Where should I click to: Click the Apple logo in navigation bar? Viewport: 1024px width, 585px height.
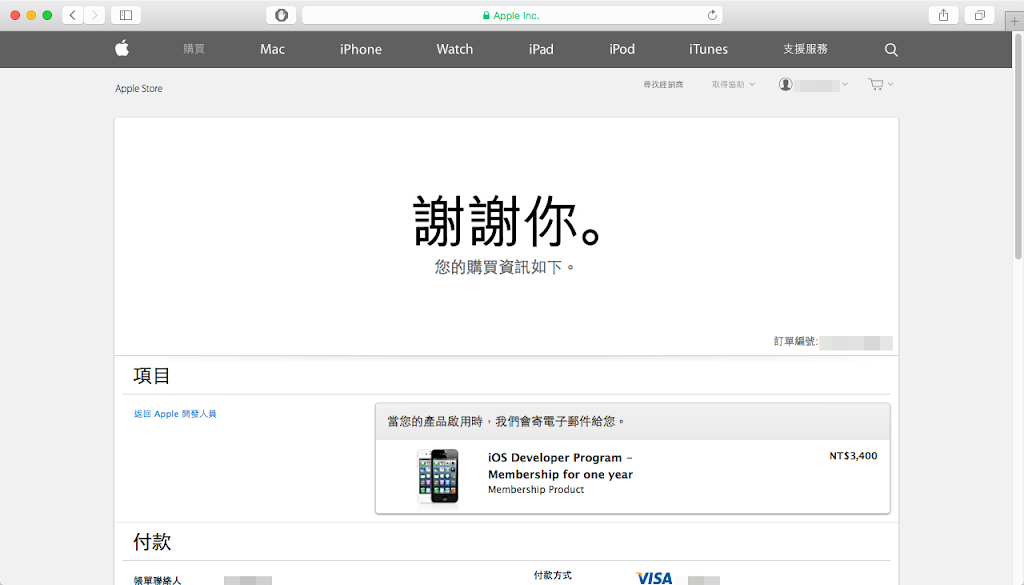pyautogui.click(x=122, y=49)
